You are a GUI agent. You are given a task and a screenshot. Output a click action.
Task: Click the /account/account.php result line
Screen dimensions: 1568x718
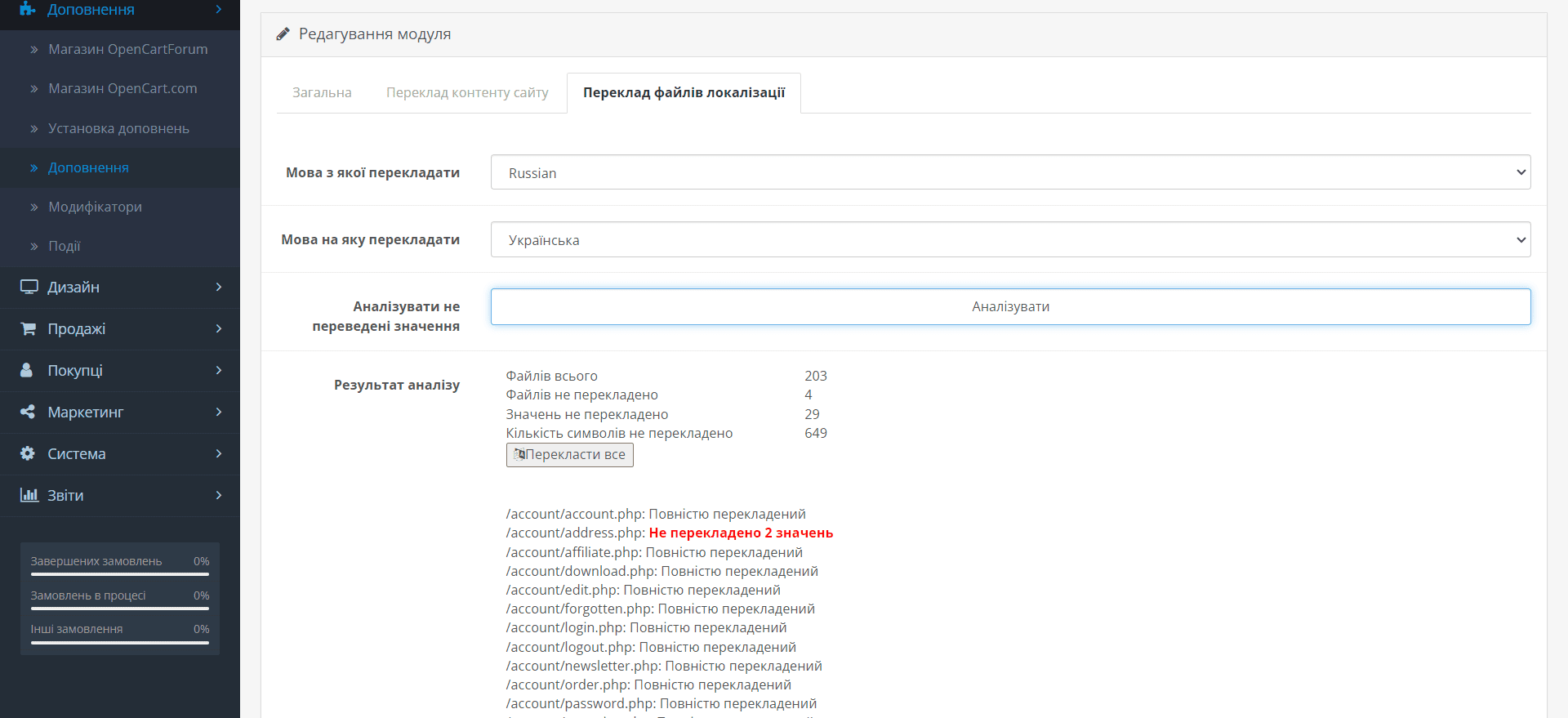click(656, 514)
